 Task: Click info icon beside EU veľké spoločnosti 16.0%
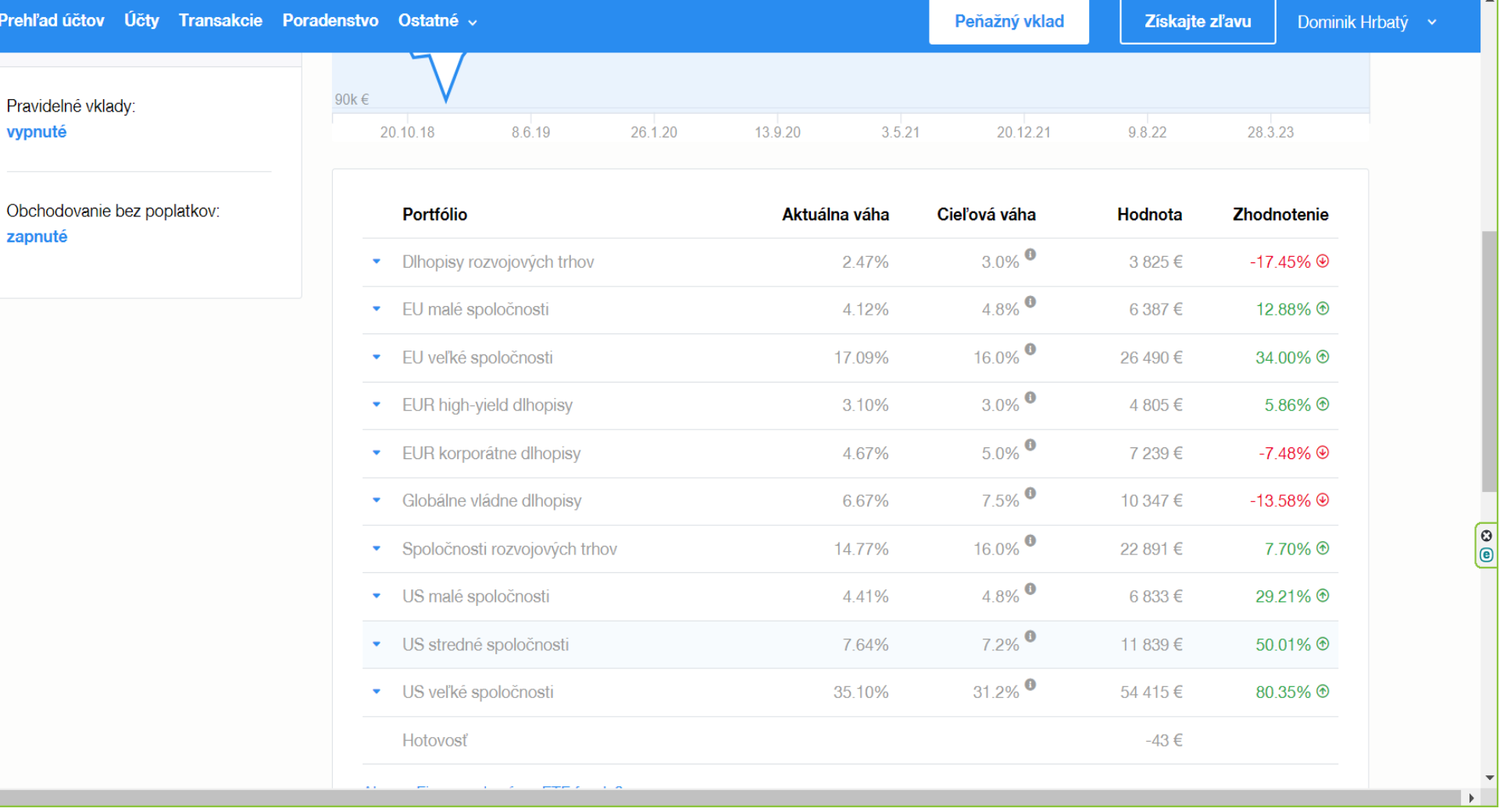click(x=1030, y=350)
